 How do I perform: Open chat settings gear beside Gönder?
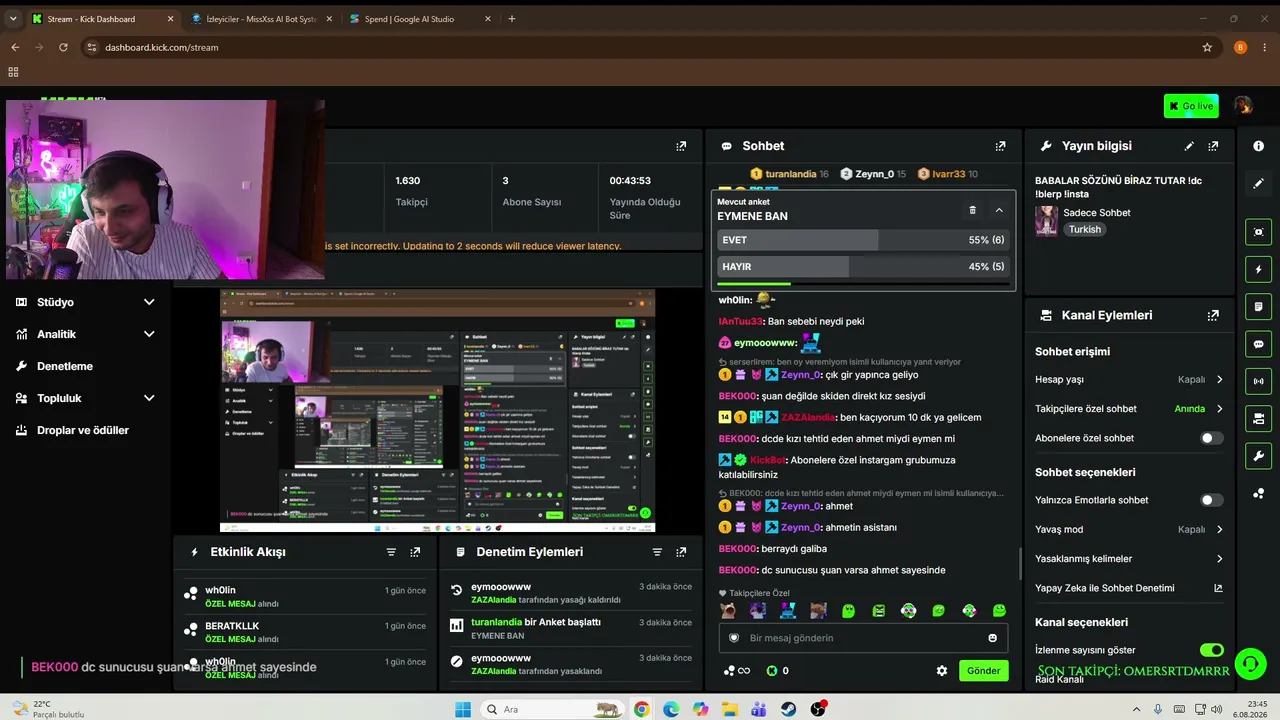click(x=942, y=671)
